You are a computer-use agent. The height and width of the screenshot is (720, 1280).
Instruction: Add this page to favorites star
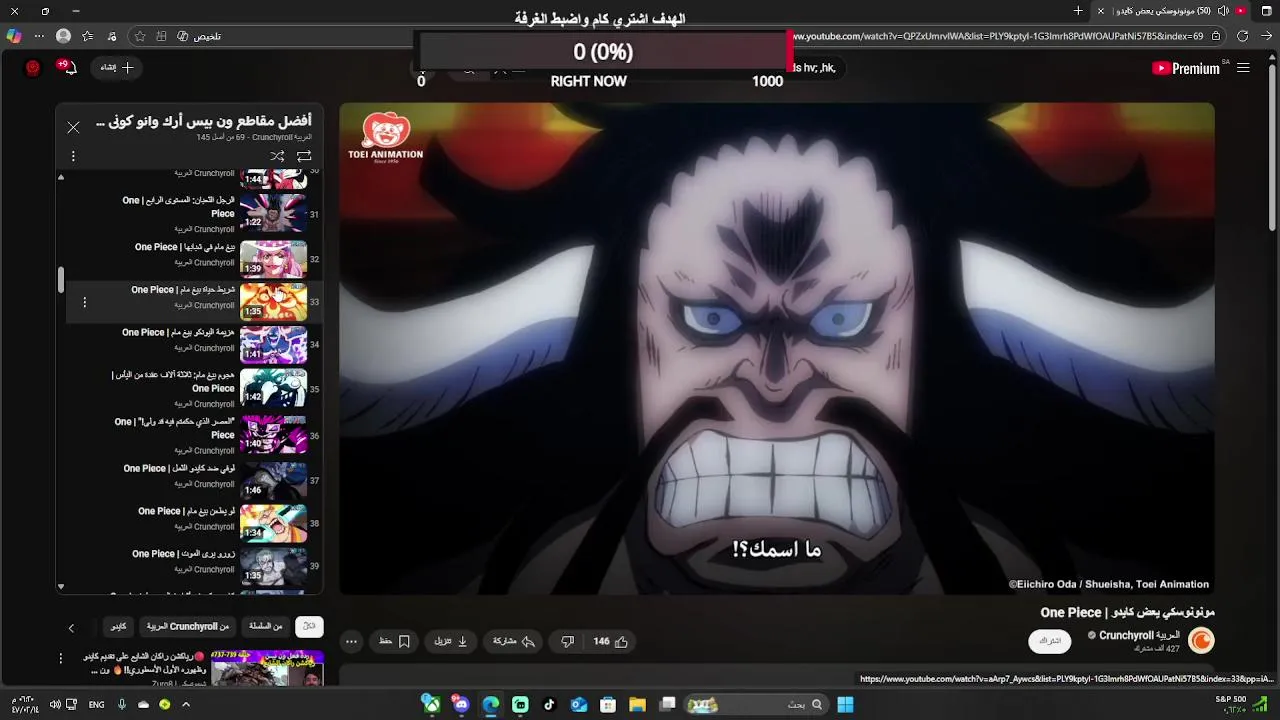pos(140,36)
